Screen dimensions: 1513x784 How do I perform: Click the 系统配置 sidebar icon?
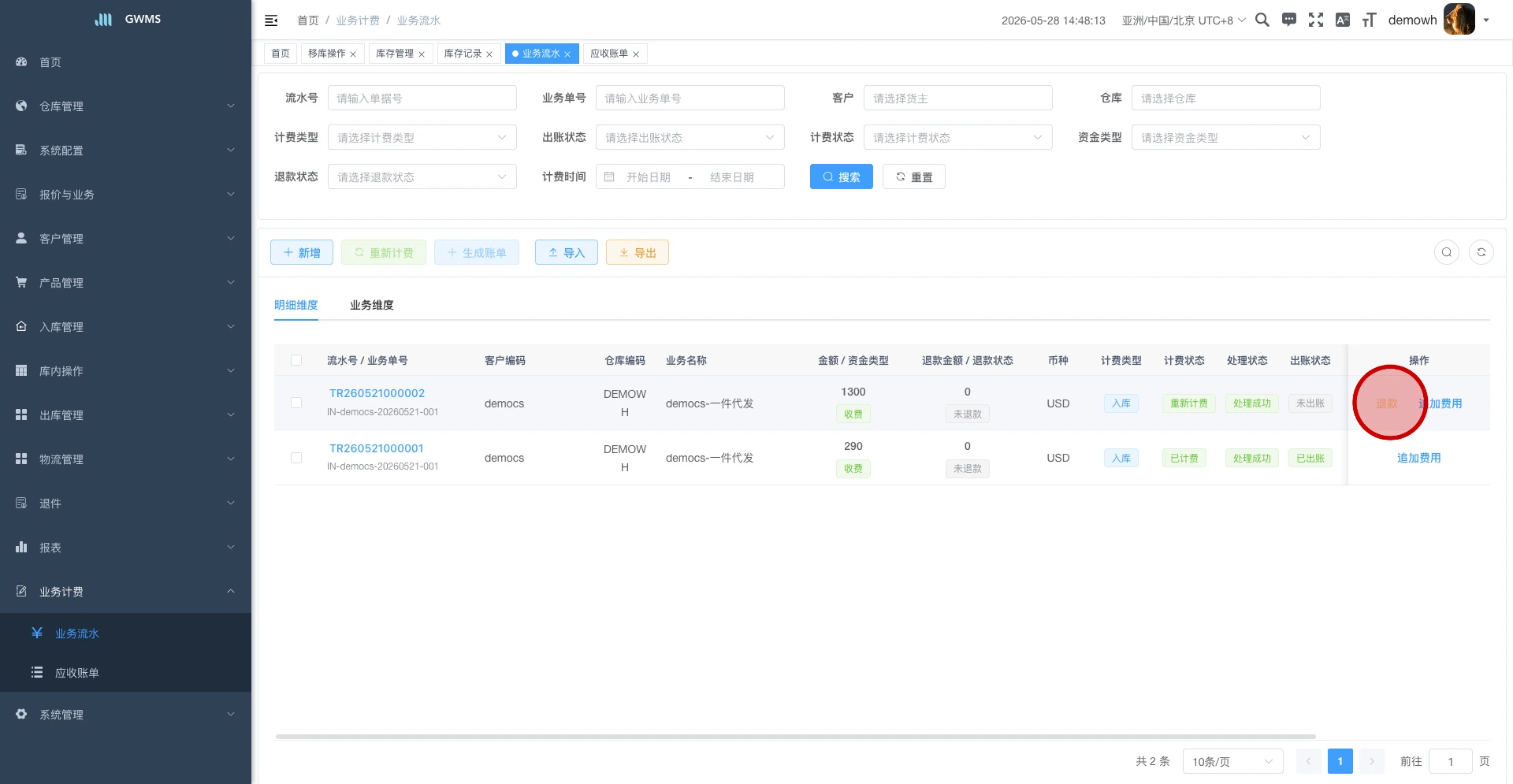click(x=21, y=150)
